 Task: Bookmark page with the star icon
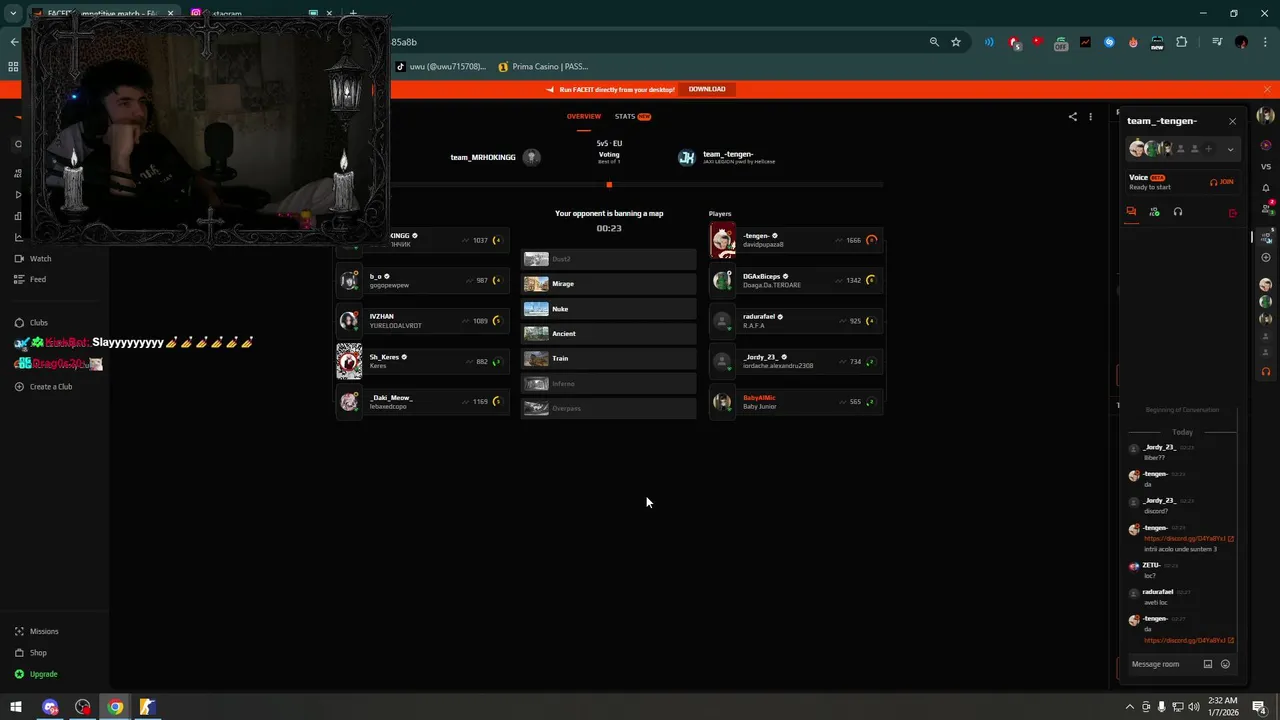point(956,42)
